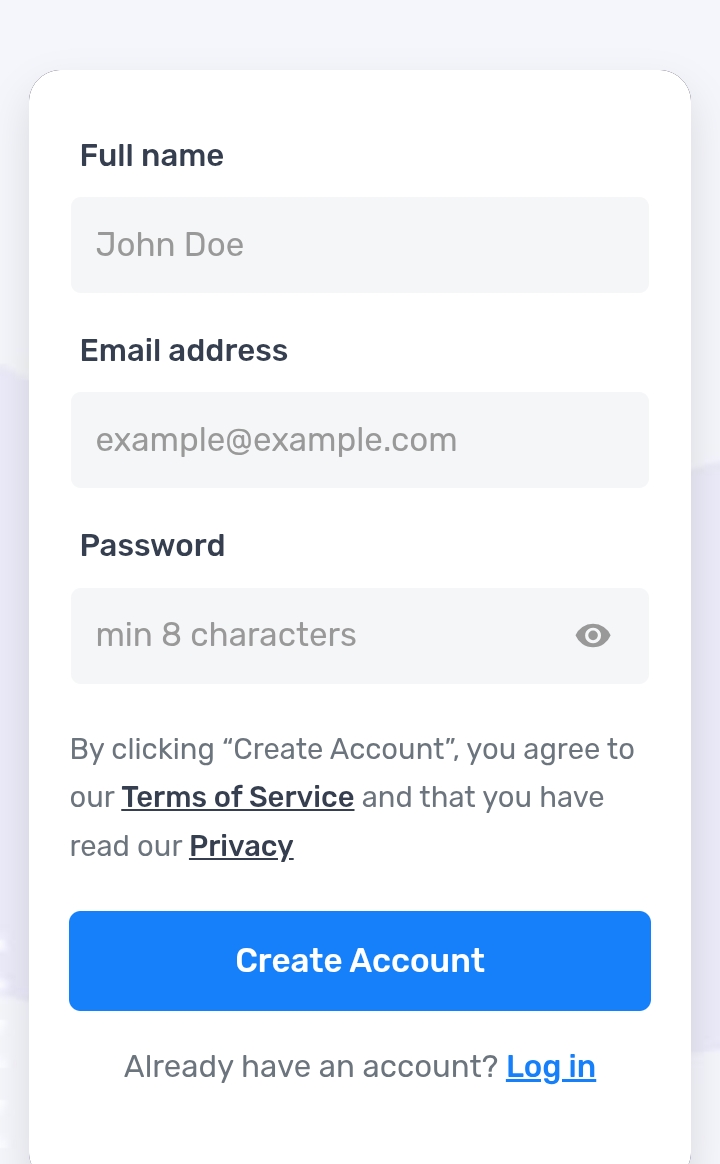Click the "Already have an account?" text
The width and height of the screenshot is (720, 1164).
click(310, 1067)
